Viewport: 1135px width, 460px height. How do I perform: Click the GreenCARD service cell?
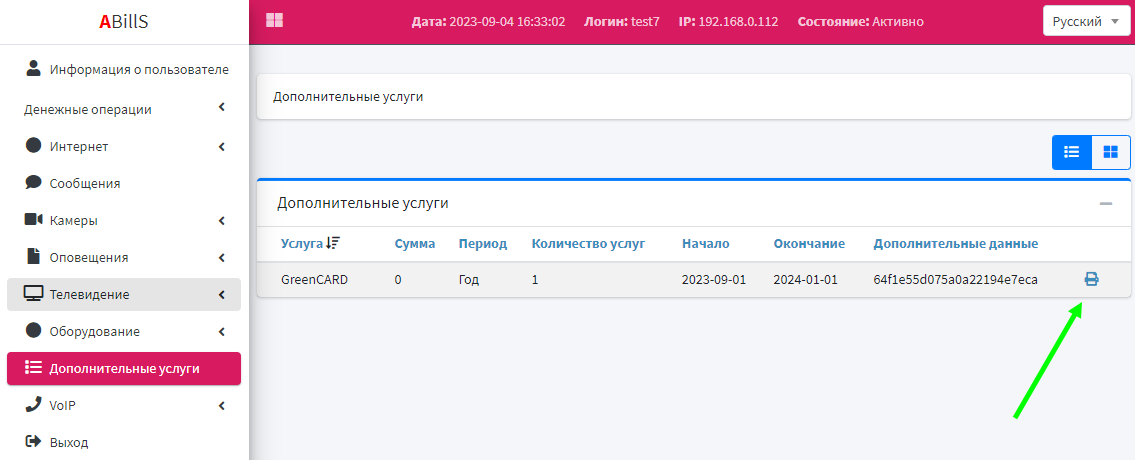[315, 279]
